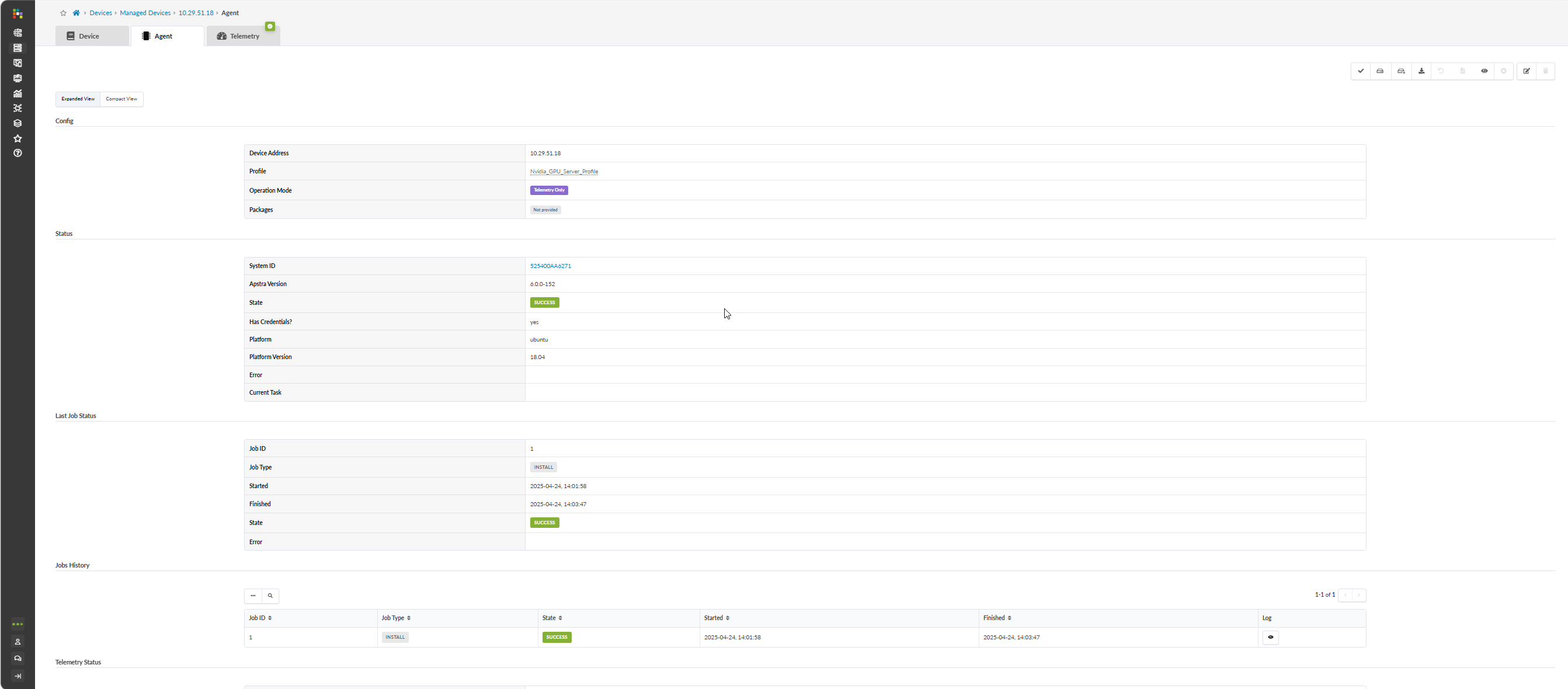Switch to Compact View
This screenshot has width=1568, height=689.
pos(121,99)
